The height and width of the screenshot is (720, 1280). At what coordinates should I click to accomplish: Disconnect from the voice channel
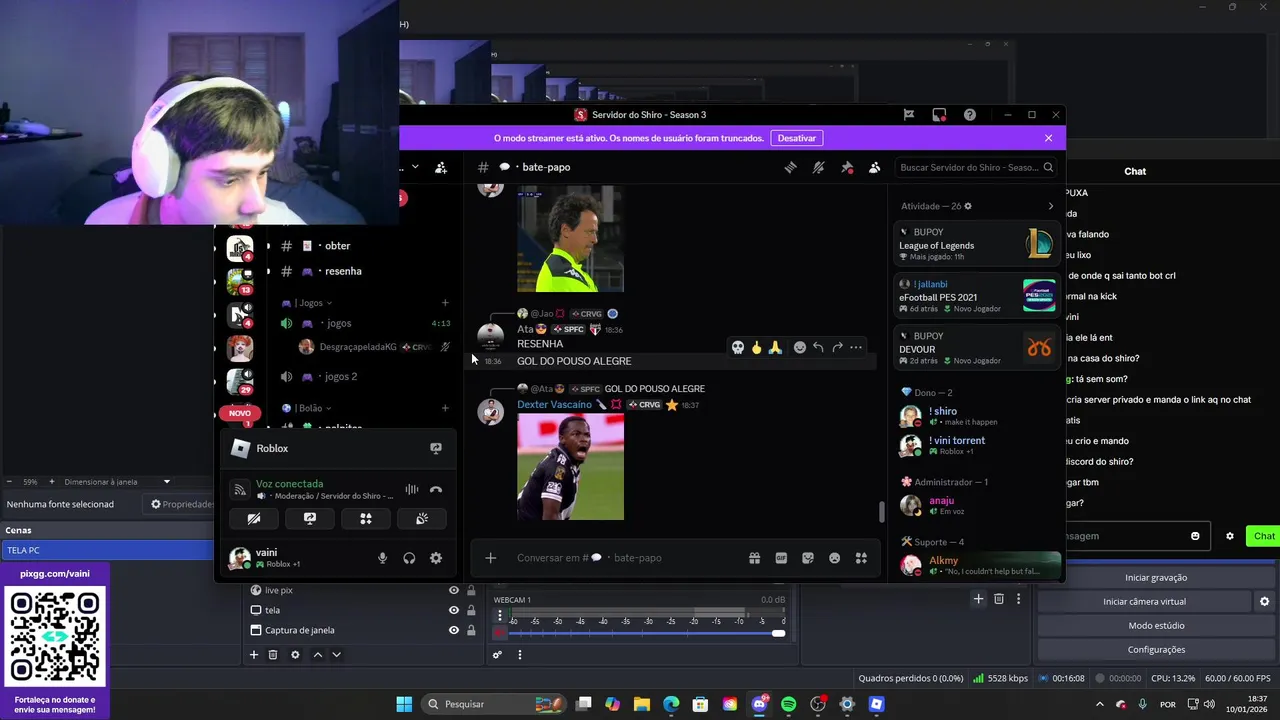pyautogui.click(x=436, y=490)
